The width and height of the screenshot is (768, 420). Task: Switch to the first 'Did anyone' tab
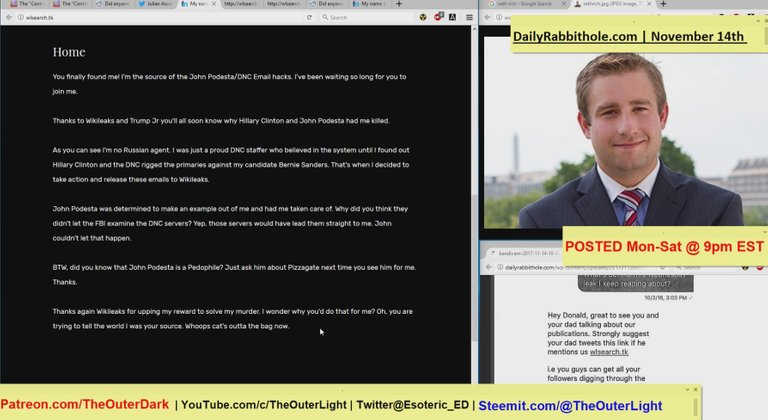click(x=114, y=4)
